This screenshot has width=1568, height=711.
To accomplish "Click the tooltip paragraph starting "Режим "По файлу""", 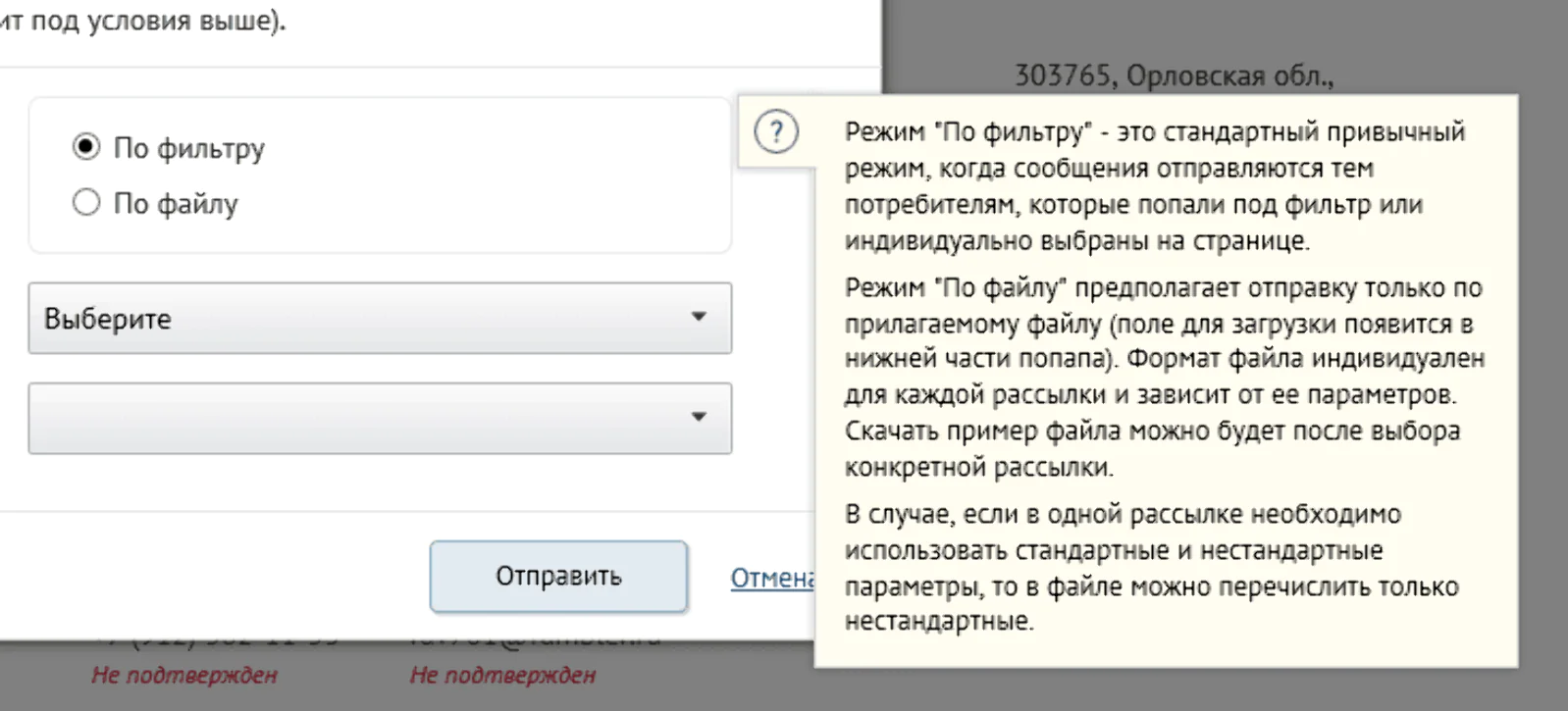I will coord(1164,377).
